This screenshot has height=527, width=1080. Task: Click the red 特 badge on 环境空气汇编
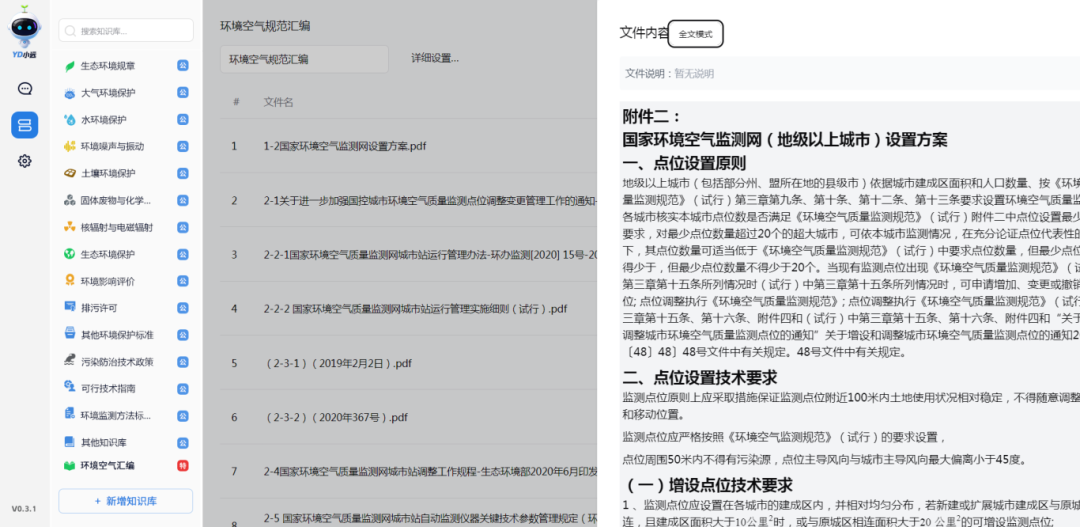tap(183, 466)
